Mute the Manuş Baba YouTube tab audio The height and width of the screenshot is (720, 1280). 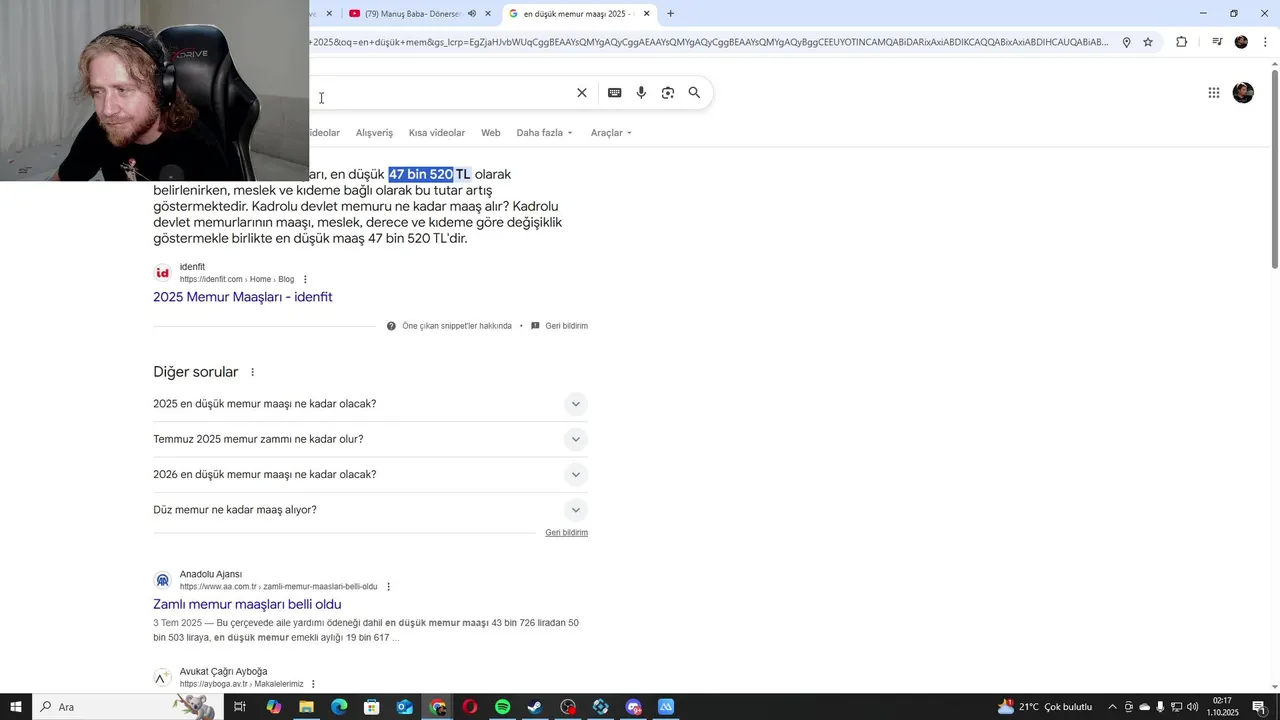point(472,14)
